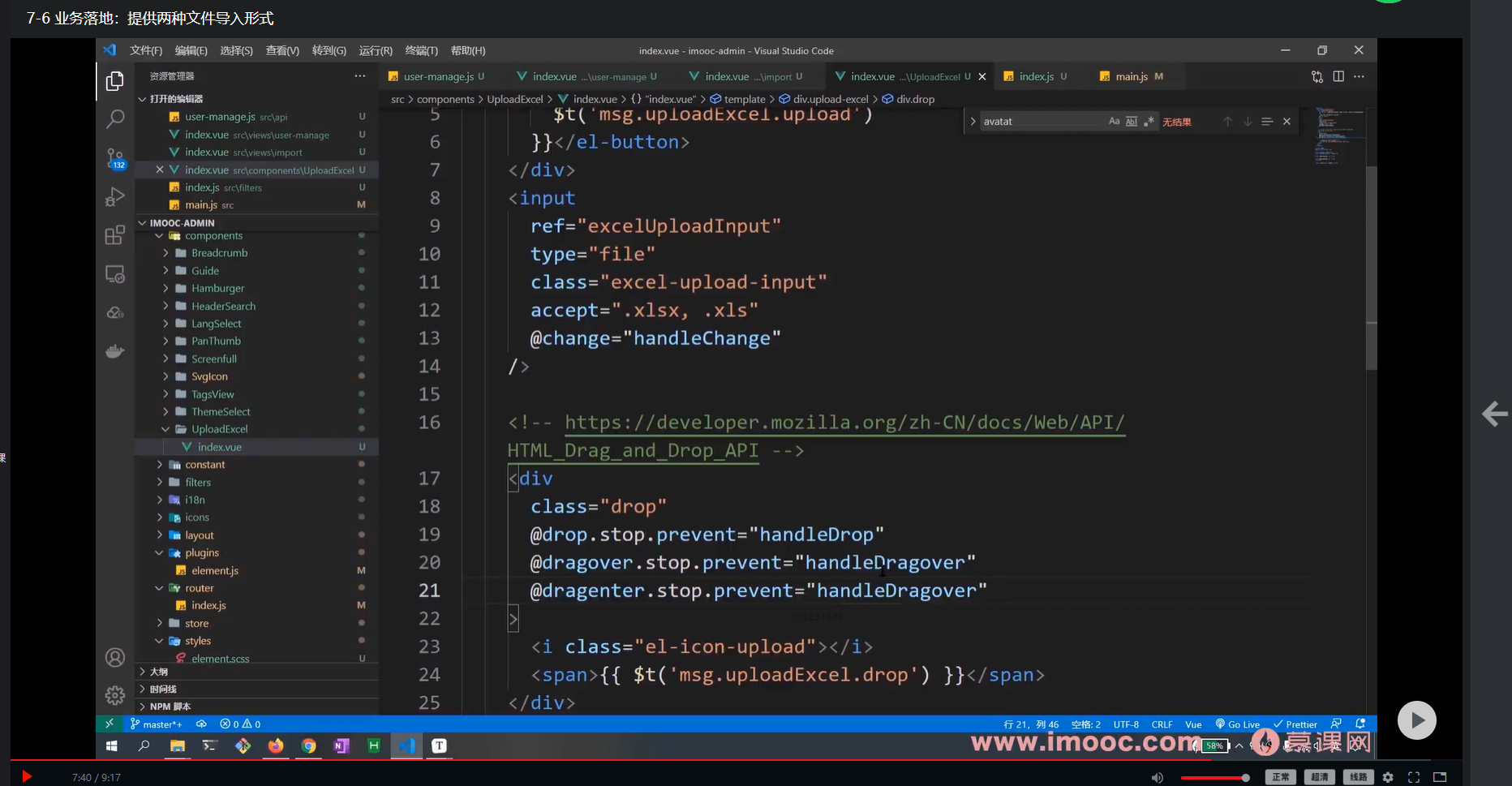
Task: Open the Extensions view icon
Action: (115, 235)
